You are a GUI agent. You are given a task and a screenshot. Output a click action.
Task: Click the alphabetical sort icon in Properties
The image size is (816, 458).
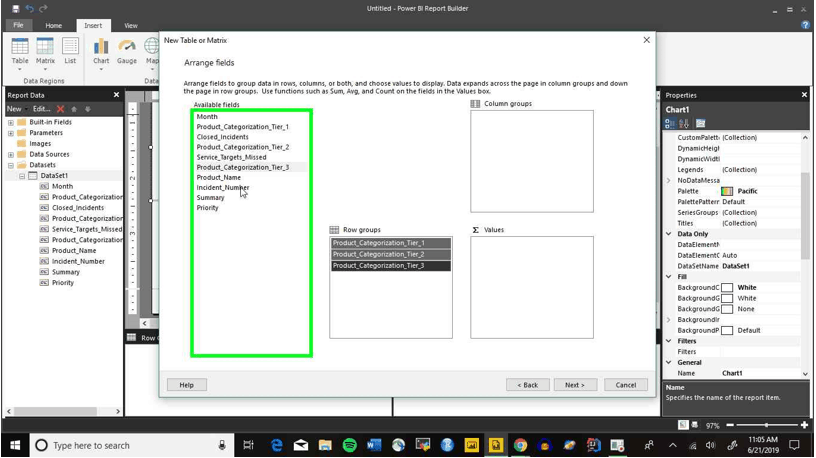(684, 123)
